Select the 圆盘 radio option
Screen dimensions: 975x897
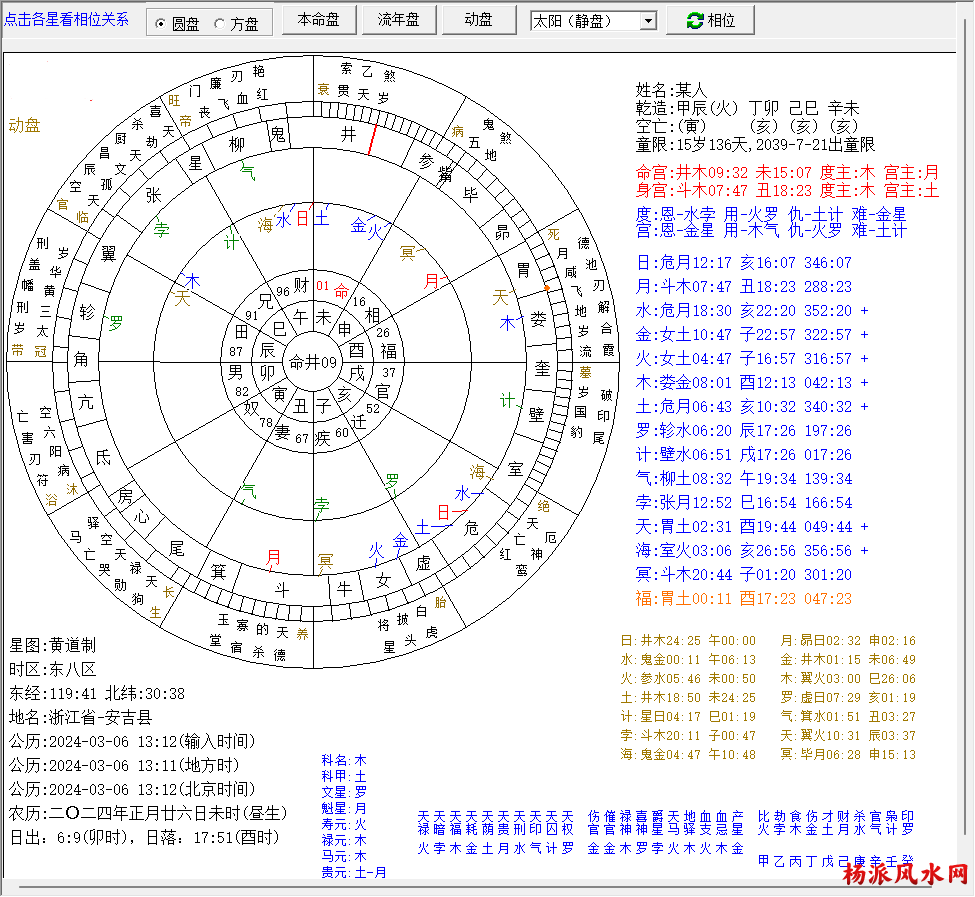(161, 24)
